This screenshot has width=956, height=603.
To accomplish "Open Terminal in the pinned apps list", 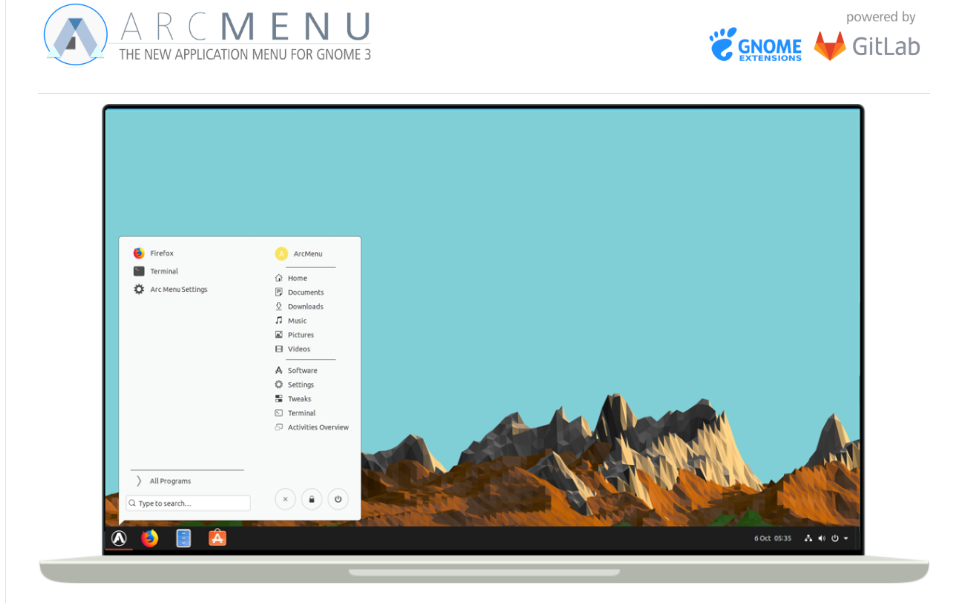I will pyautogui.click(x=156, y=271).
